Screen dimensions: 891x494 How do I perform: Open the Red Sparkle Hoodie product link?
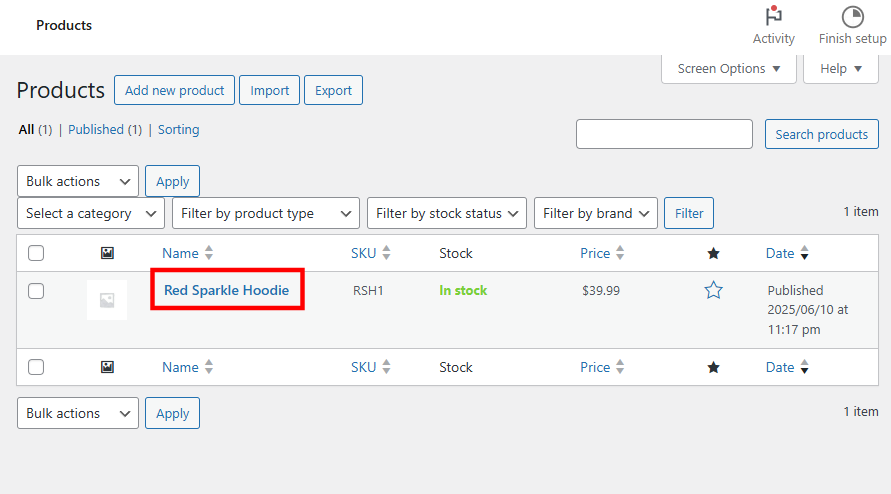(x=226, y=290)
